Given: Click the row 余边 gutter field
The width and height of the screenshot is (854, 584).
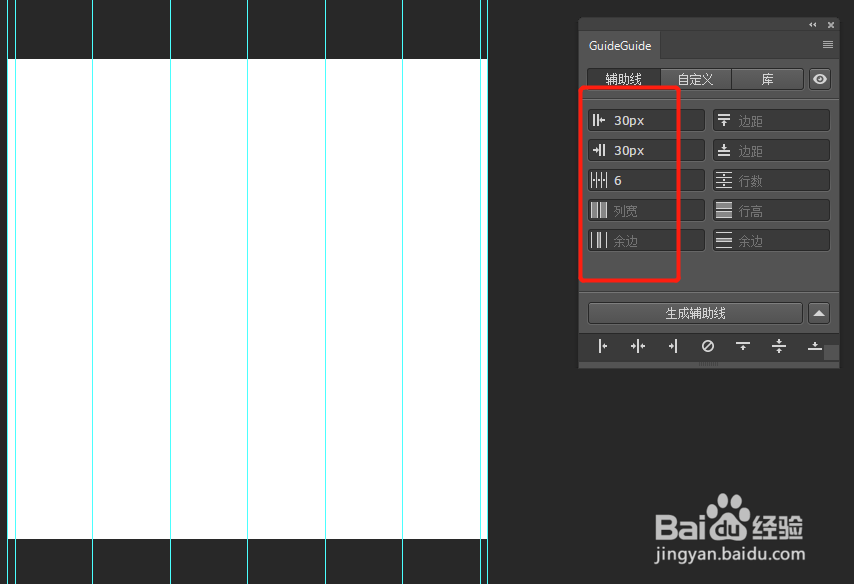Looking at the screenshot, I should pyautogui.click(x=771, y=240).
